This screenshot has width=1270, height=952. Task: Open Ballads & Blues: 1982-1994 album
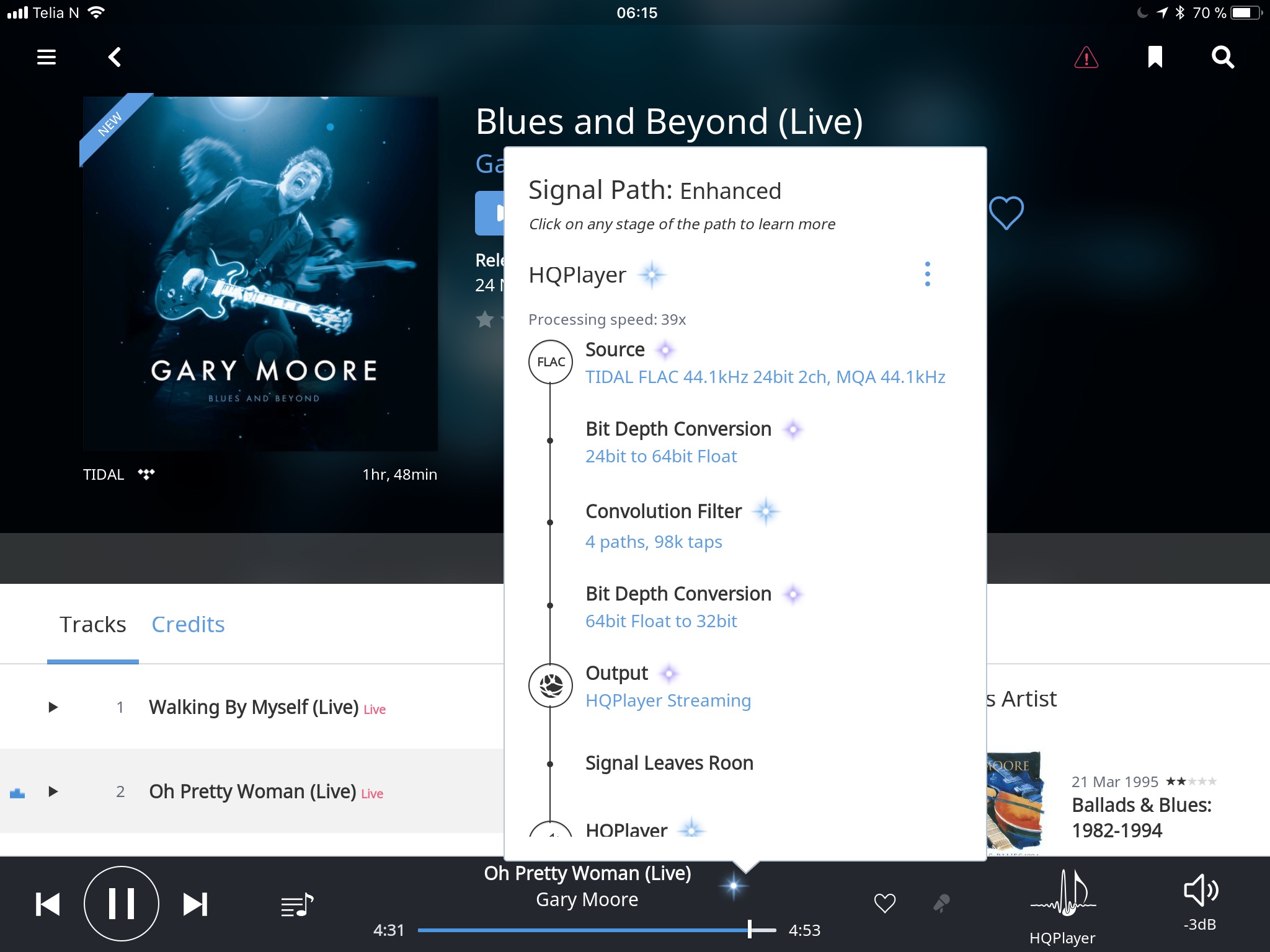tap(1141, 818)
